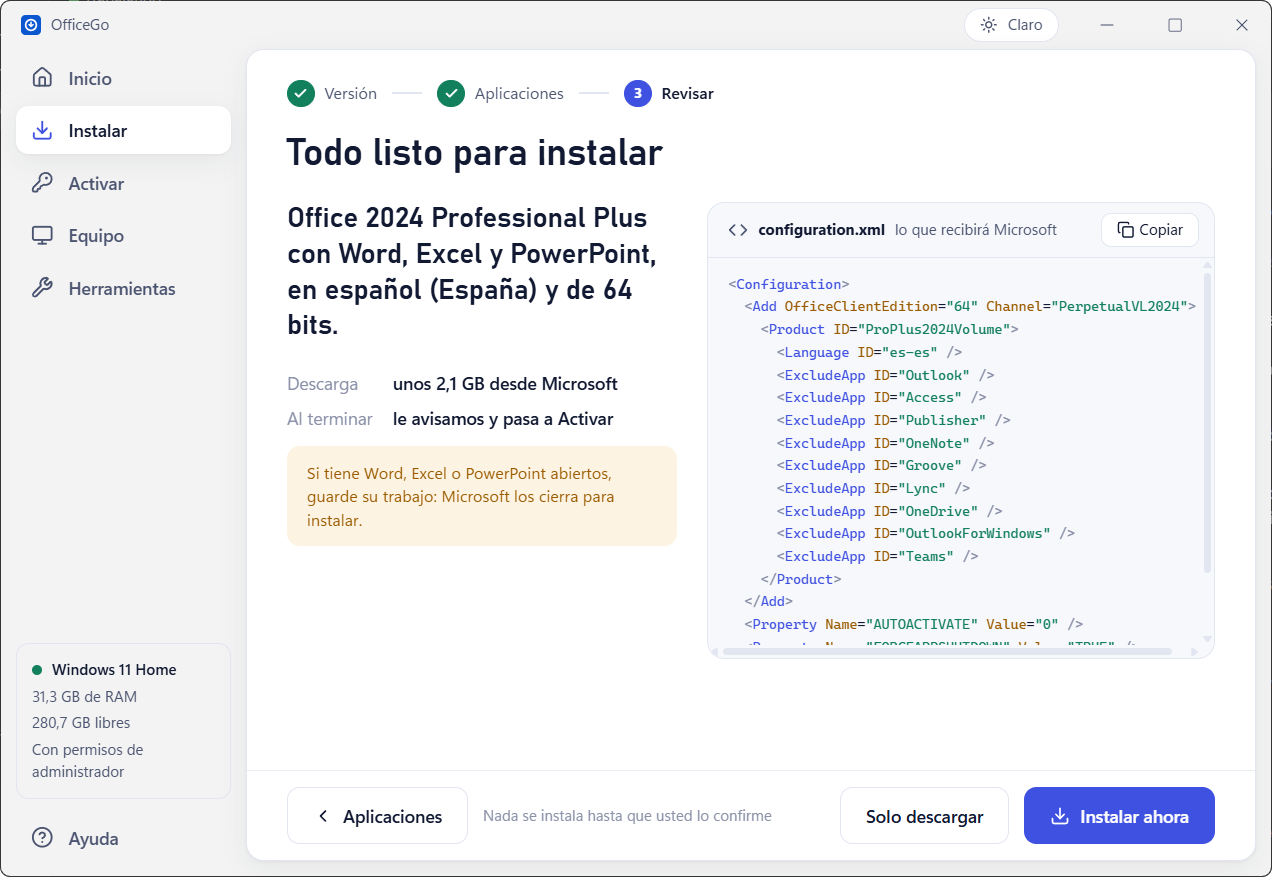The height and width of the screenshot is (877, 1272).
Task: Click the Add OfficeClientEdition="64" line
Action: click(970, 307)
